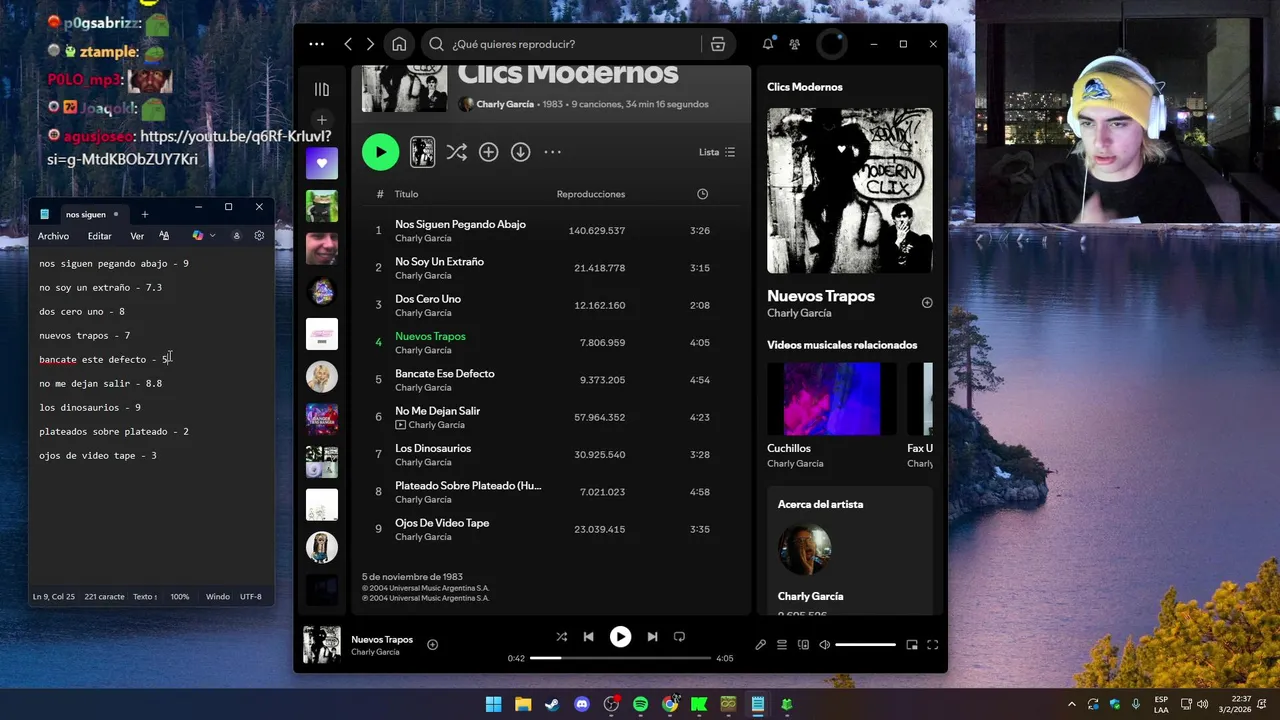1280x720 pixels.
Task: Open Ver menu in Notepad
Action: point(137,236)
